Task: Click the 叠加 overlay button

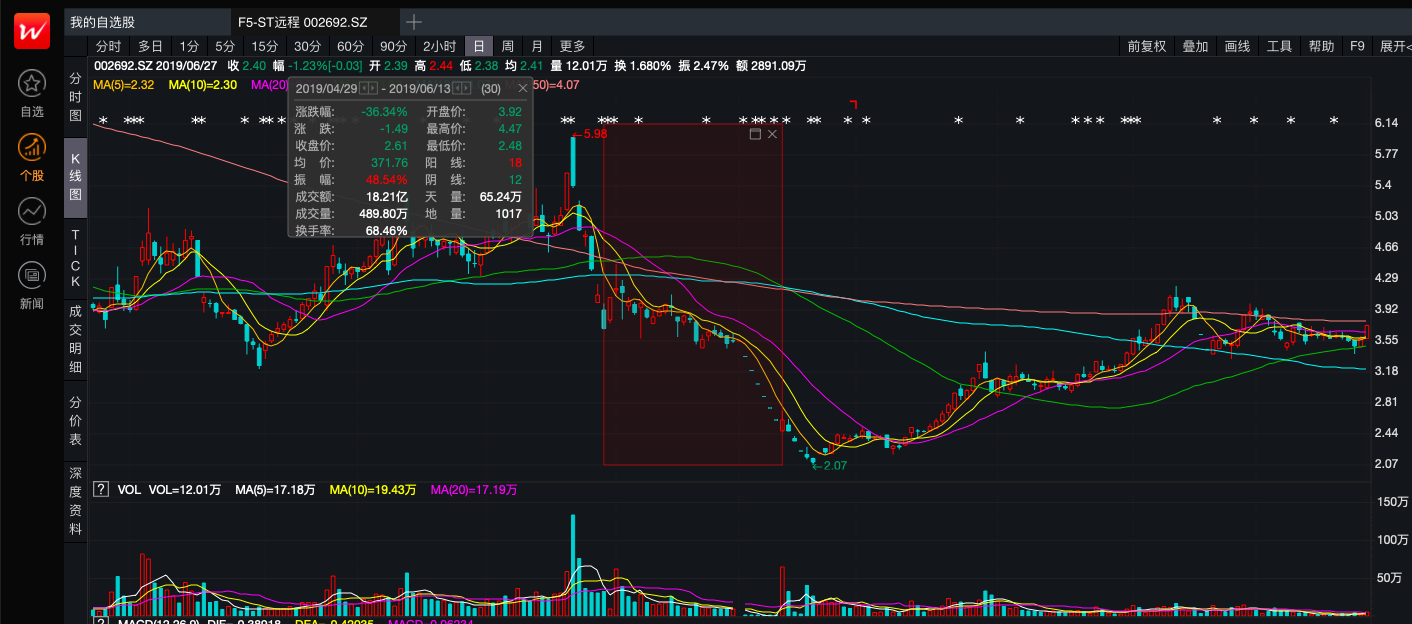Action: tap(1195, 46)
